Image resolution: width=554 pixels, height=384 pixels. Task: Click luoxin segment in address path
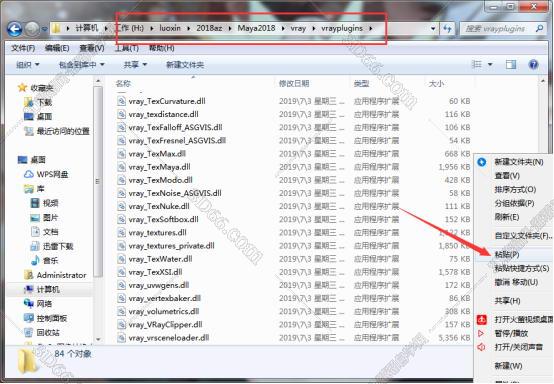[170, 28]
